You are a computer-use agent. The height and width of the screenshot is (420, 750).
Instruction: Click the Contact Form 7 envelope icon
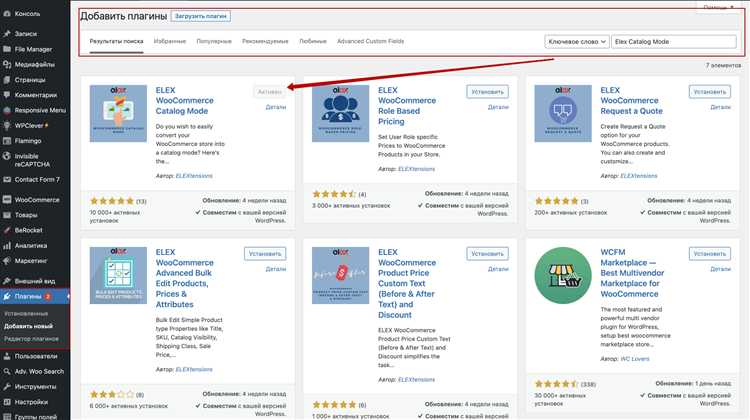point(7,180)
